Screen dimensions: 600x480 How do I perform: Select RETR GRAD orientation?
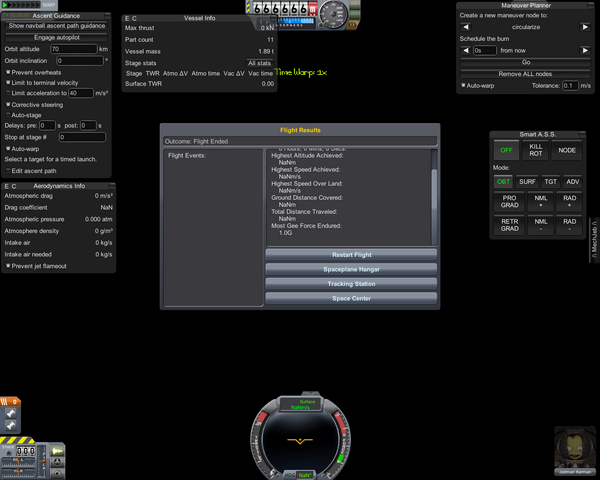coord(509,225)
